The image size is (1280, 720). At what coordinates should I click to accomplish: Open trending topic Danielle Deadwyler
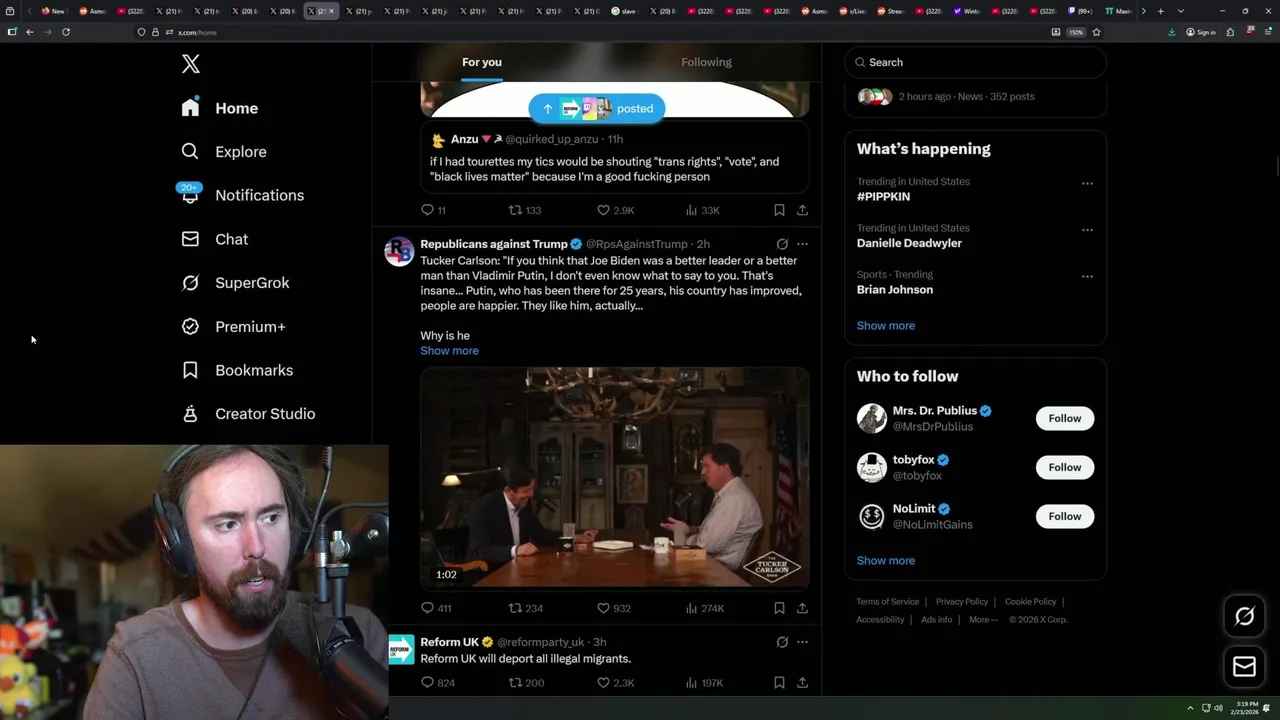pos(909,243)
